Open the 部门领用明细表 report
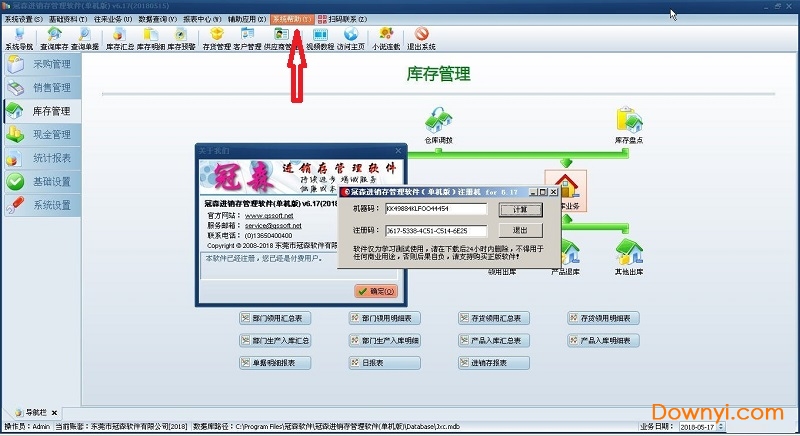The width and height of the screenshot is (800, 436). pos(385,318)
